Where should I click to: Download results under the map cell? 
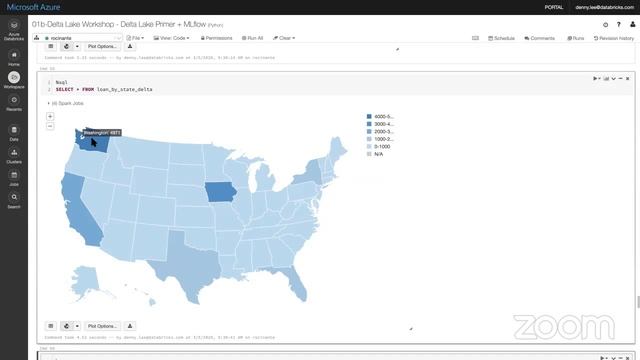point(130,326)
